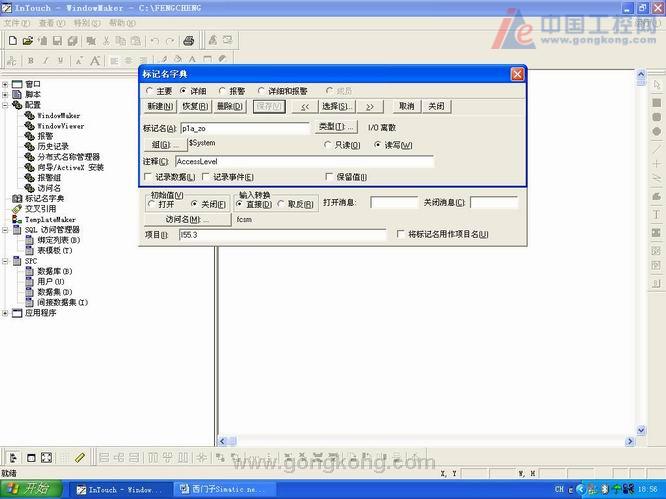Viewport: 666px width, 499px height.
Task: Select the 主要 radio button
Action: click(x=149, y=91)
